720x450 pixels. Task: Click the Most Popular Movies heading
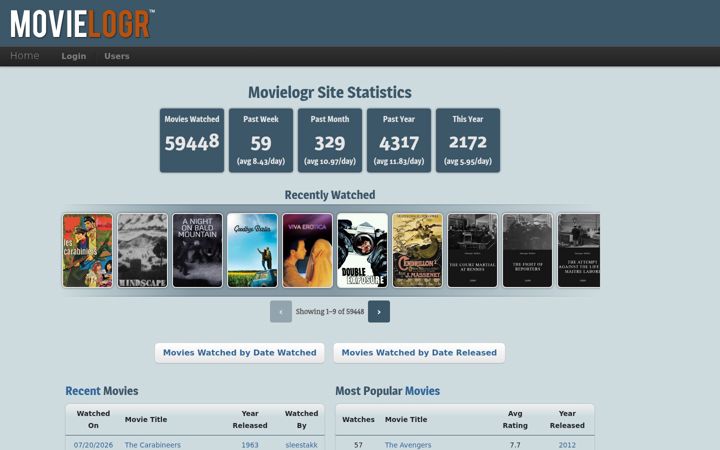coord(388,391)
